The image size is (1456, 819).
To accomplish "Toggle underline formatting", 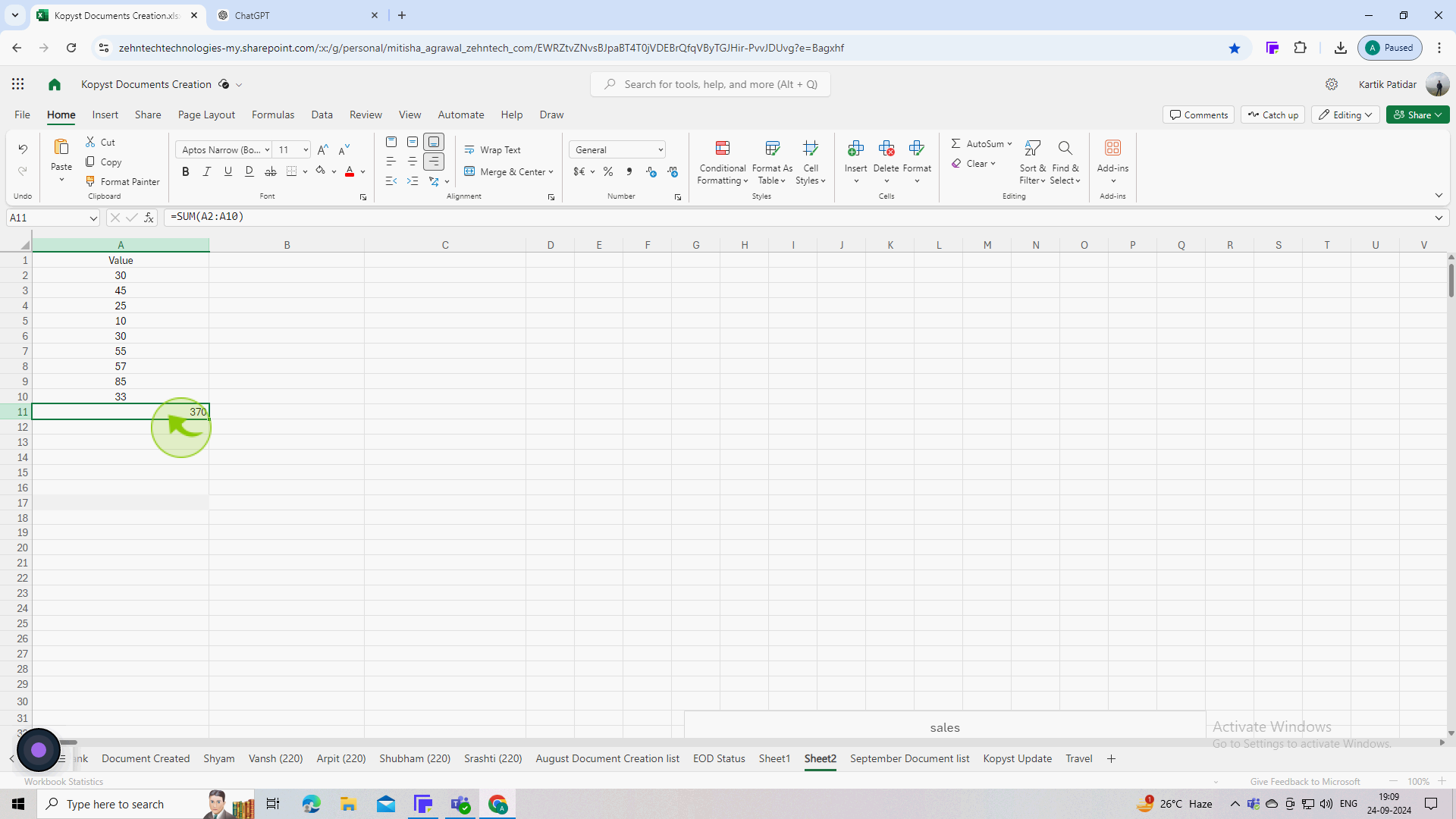I will 228,171.
